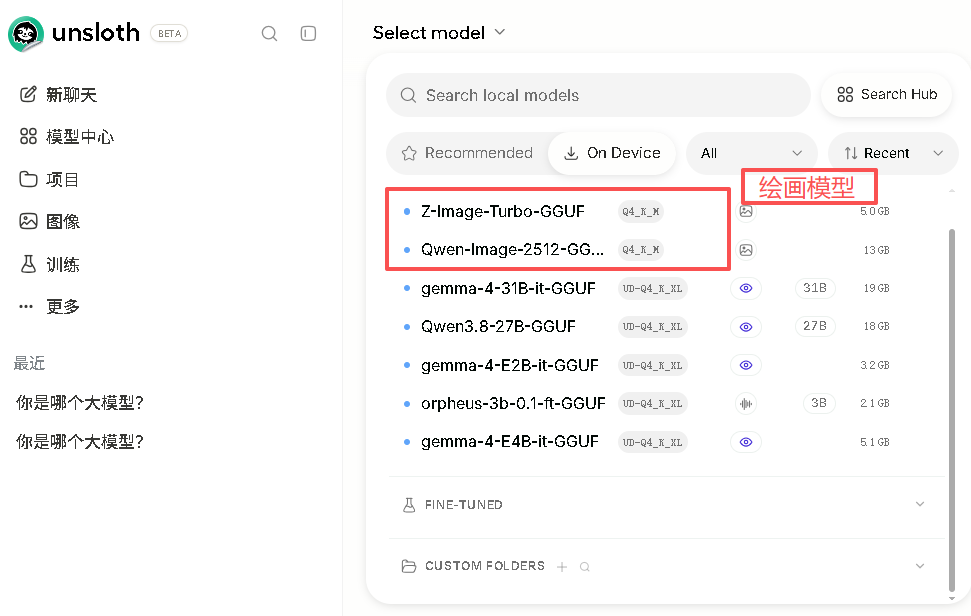Search custom folders with the small magnifier
This screenshot has height=616, width=971.
coord(585,567)
